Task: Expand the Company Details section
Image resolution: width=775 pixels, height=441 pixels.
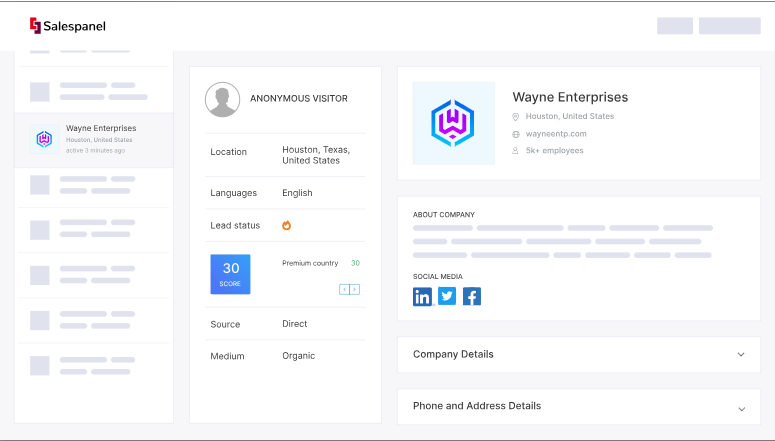Action: click(x=579, y=354)
